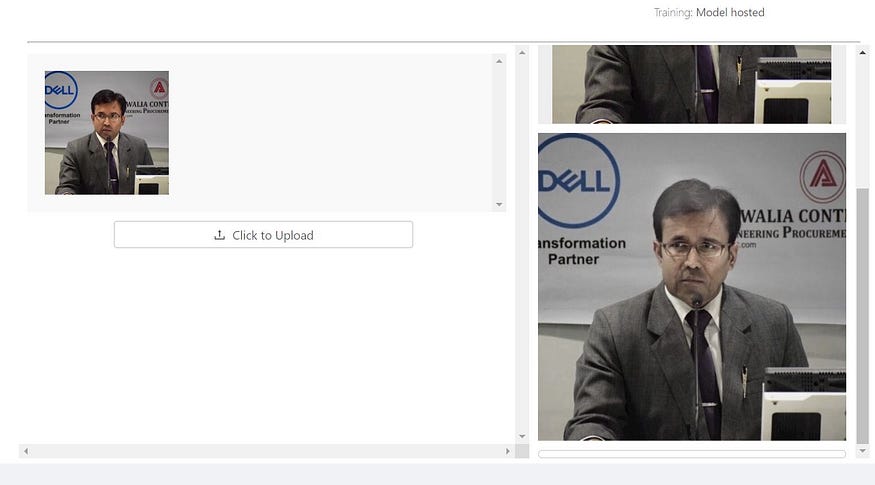Click the up arrow of the left panel scrollbar

click(x=522, y=52)
